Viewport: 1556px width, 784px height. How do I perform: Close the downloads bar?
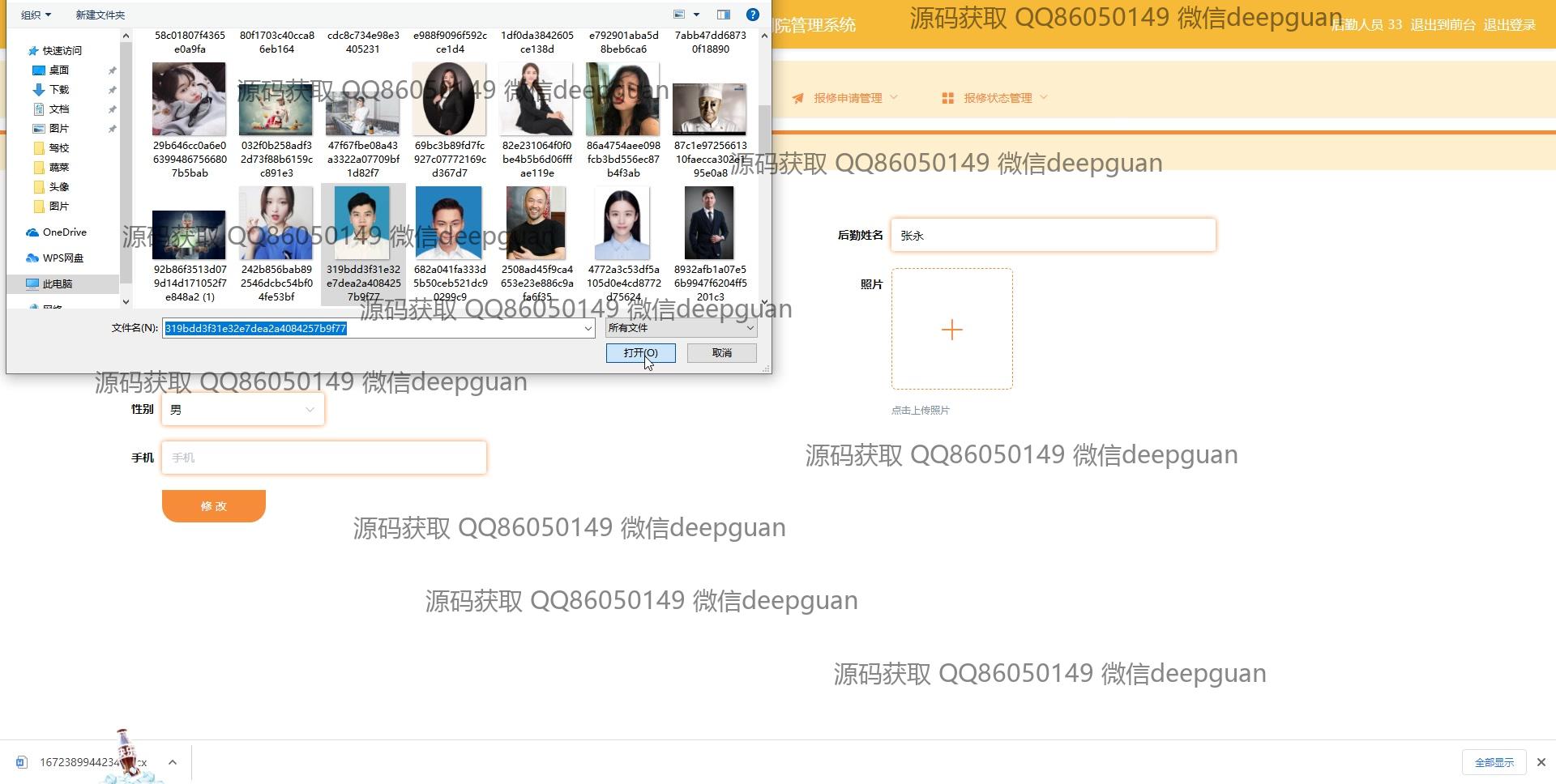pyautogui.click(x=1541, y=762)
